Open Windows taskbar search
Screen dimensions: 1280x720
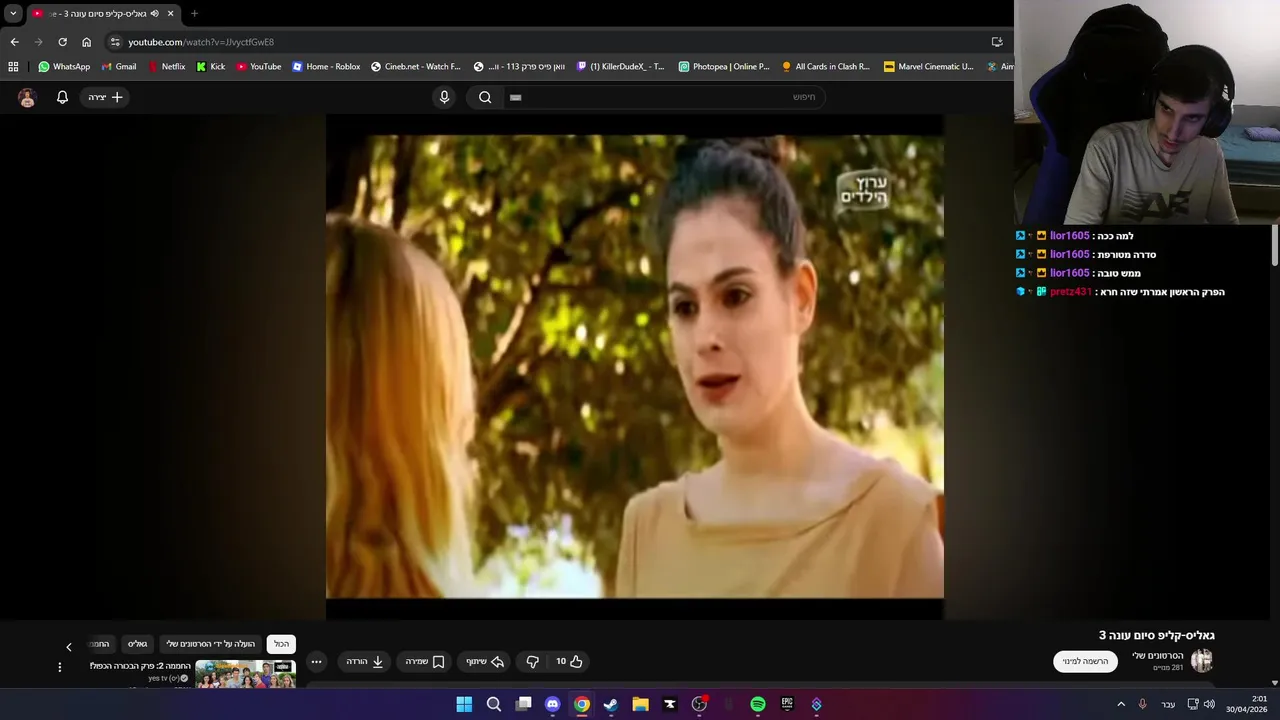493,704
